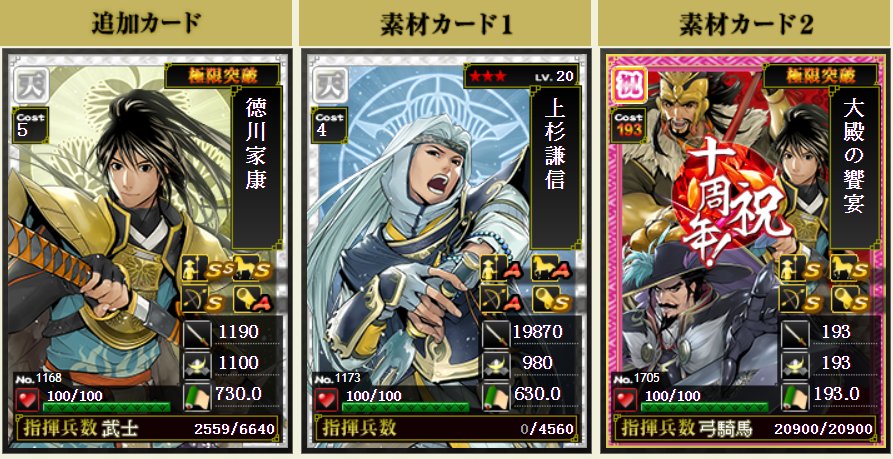
Task: Click the green HP bar on 徳川家康 card
Action: 106,407
